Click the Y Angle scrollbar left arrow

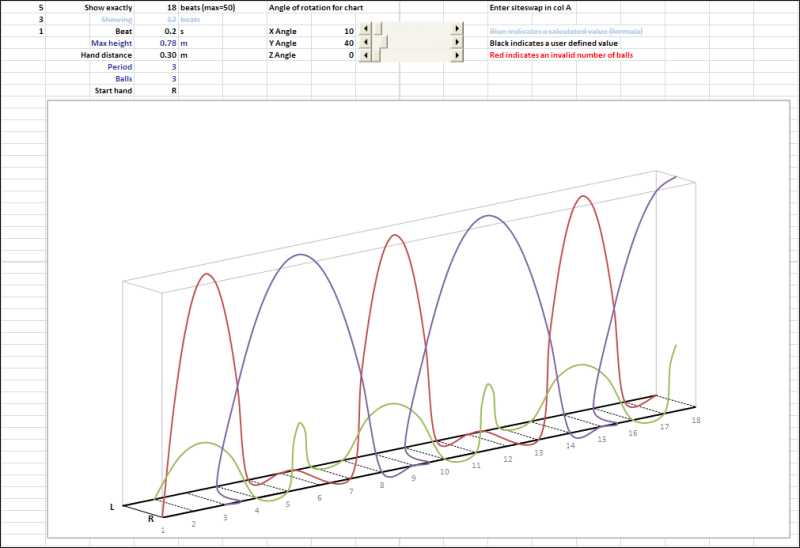(x=365, y=42)
